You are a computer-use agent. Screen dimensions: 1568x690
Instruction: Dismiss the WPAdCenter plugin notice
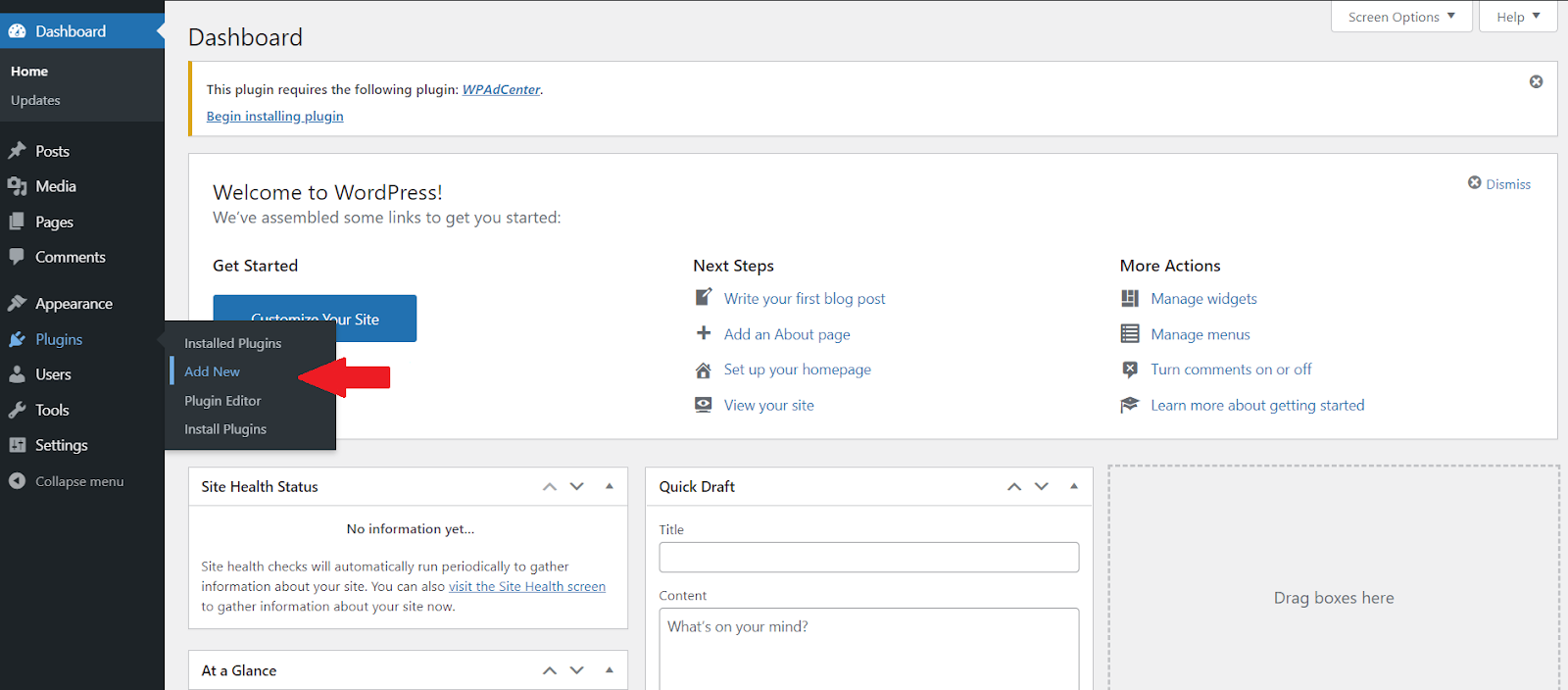click(1536, 82)
